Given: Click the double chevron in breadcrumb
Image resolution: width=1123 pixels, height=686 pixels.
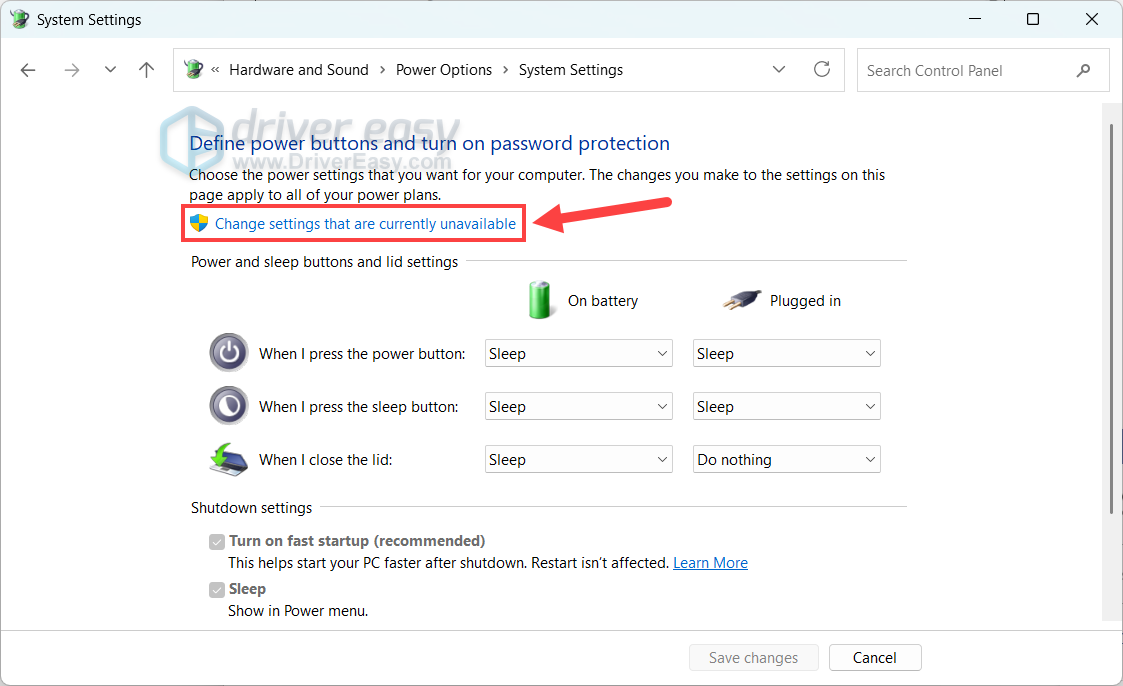Looking at the screenshot, I should pyautogui.click(x=215, y=70).
